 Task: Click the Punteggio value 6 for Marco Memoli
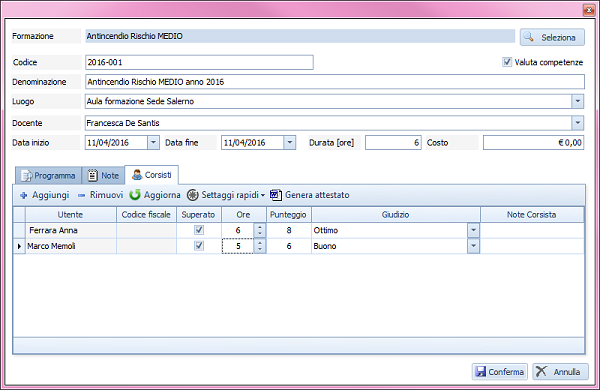coord(289,246)
